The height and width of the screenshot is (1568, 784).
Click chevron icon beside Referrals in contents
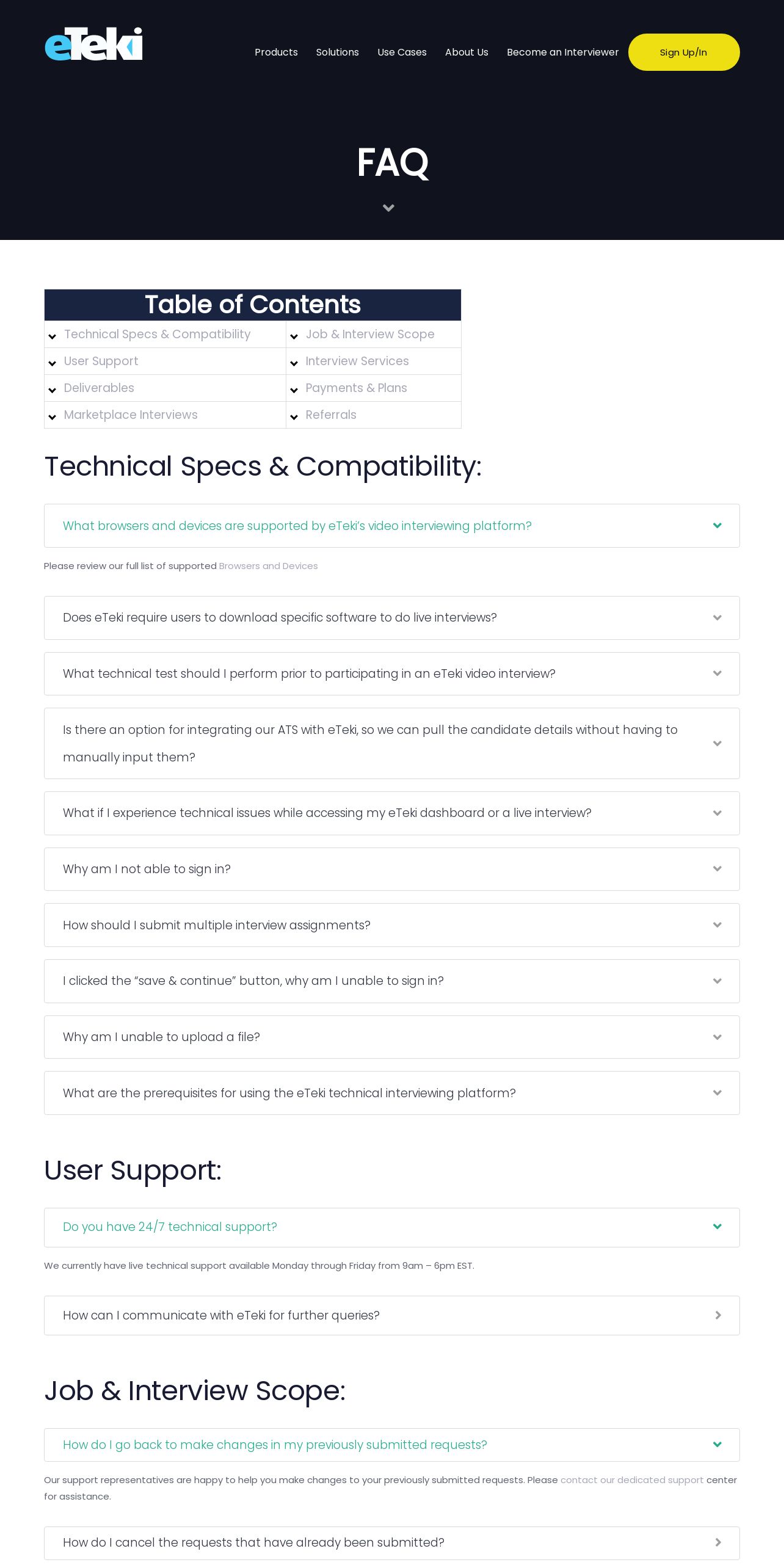point(294,417)
